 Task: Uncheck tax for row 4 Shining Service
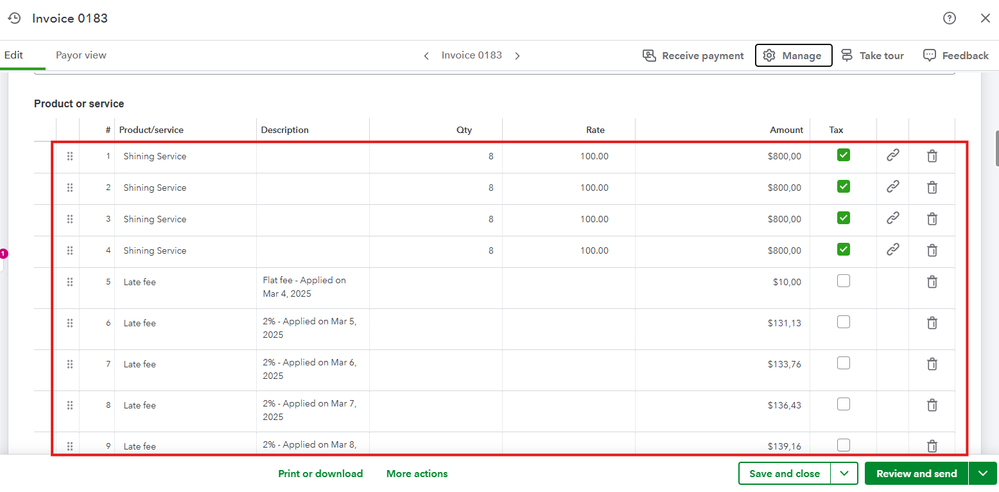pos(844,249)
